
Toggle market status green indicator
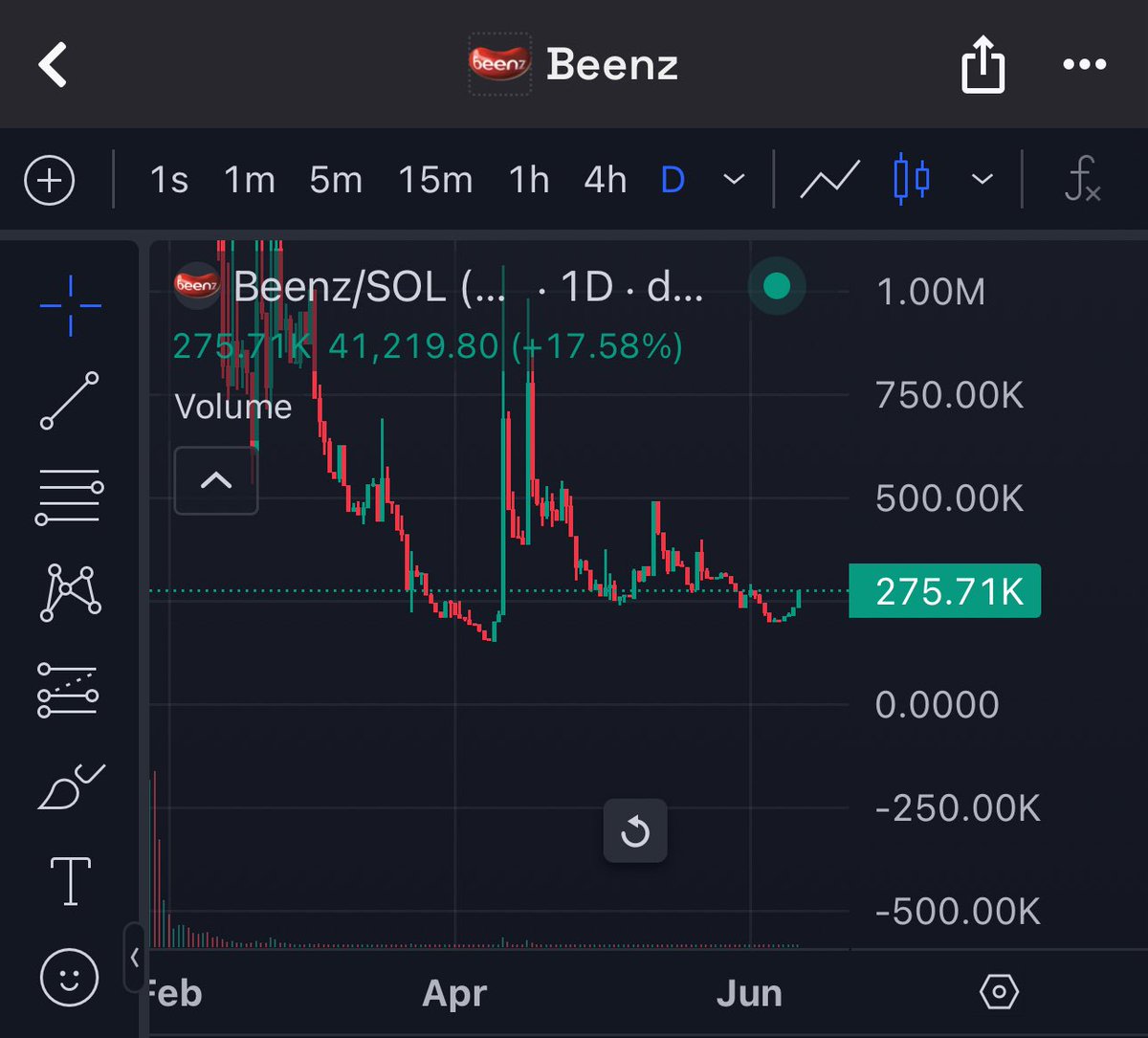pyautogui.click(x=777, y=286)
